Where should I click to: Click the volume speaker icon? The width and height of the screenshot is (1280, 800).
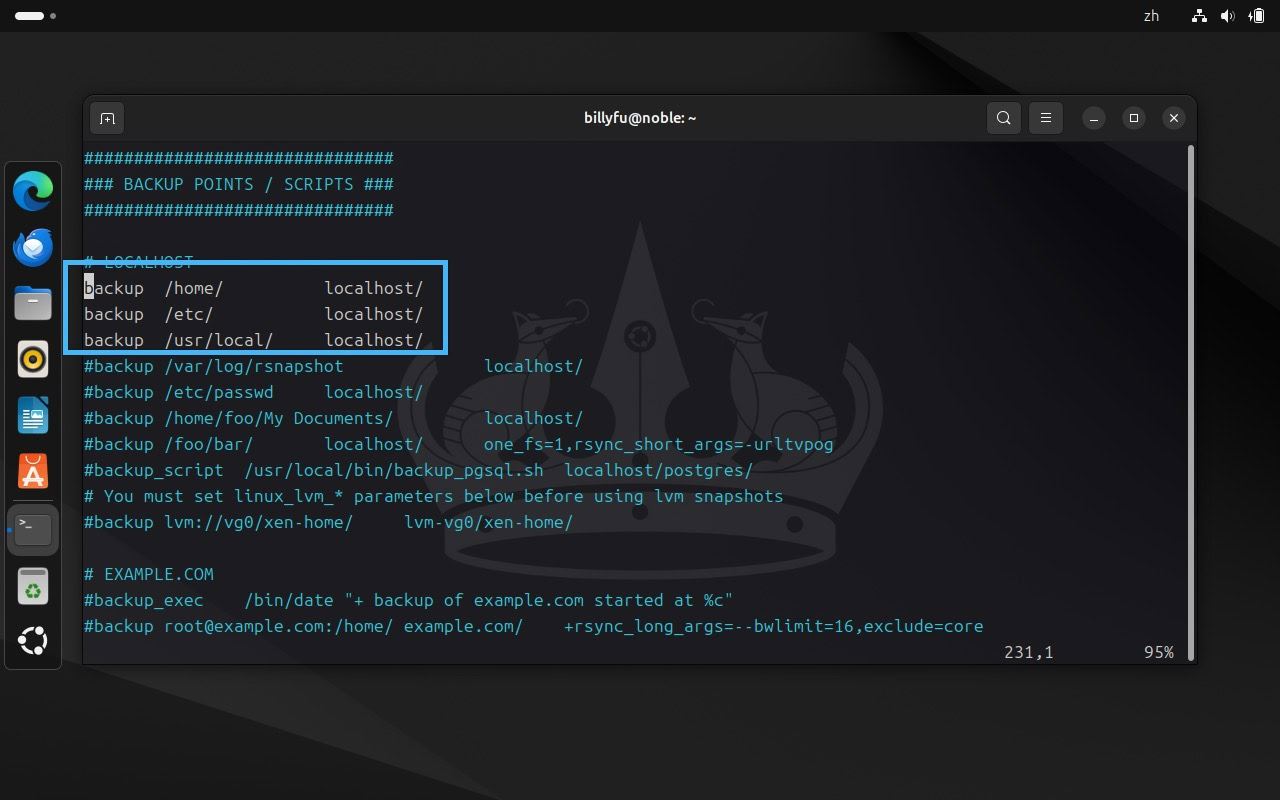pos(1228,16)
